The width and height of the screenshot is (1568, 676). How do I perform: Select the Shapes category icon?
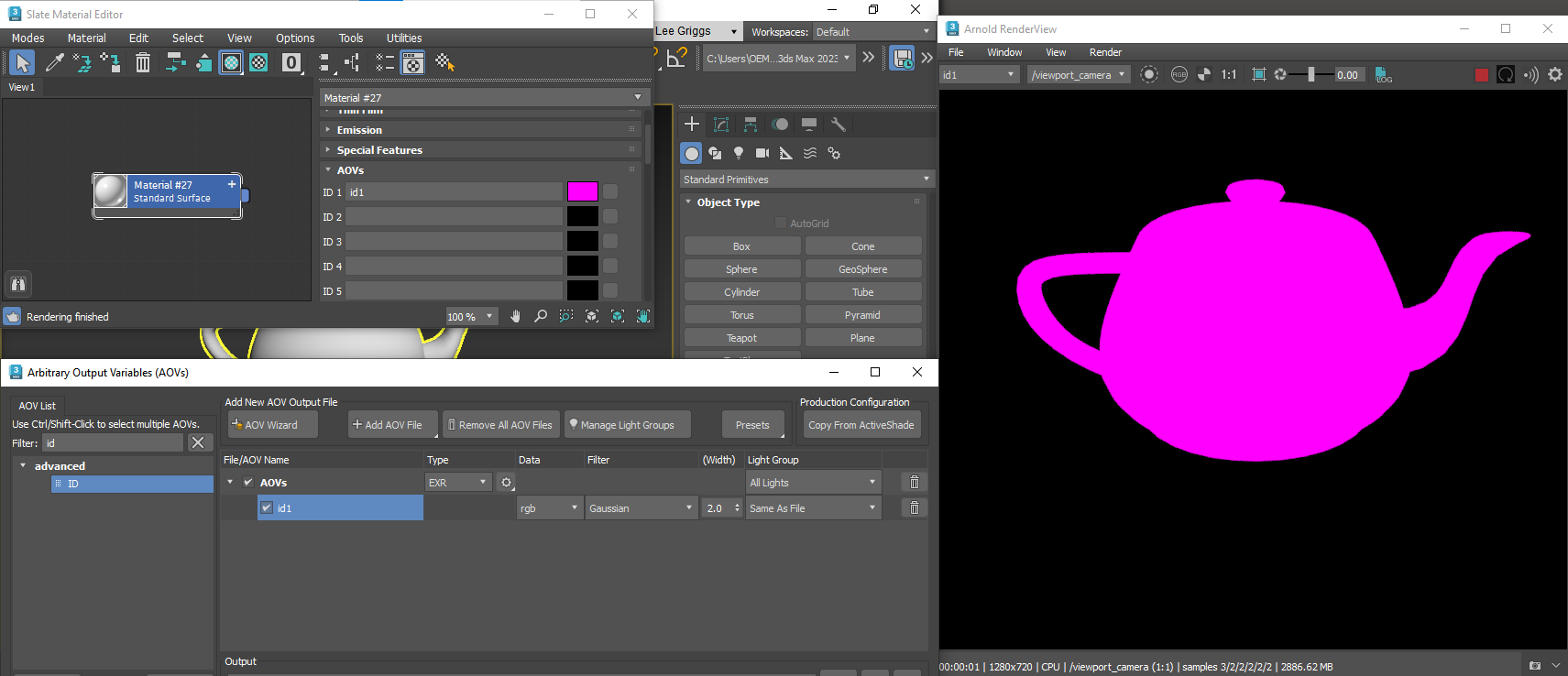(x=715, y=153)
